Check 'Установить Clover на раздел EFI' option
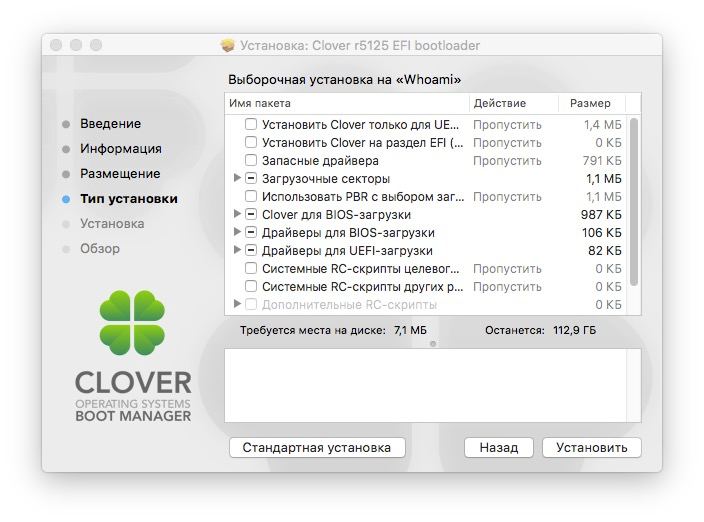 tap(251, 142)
